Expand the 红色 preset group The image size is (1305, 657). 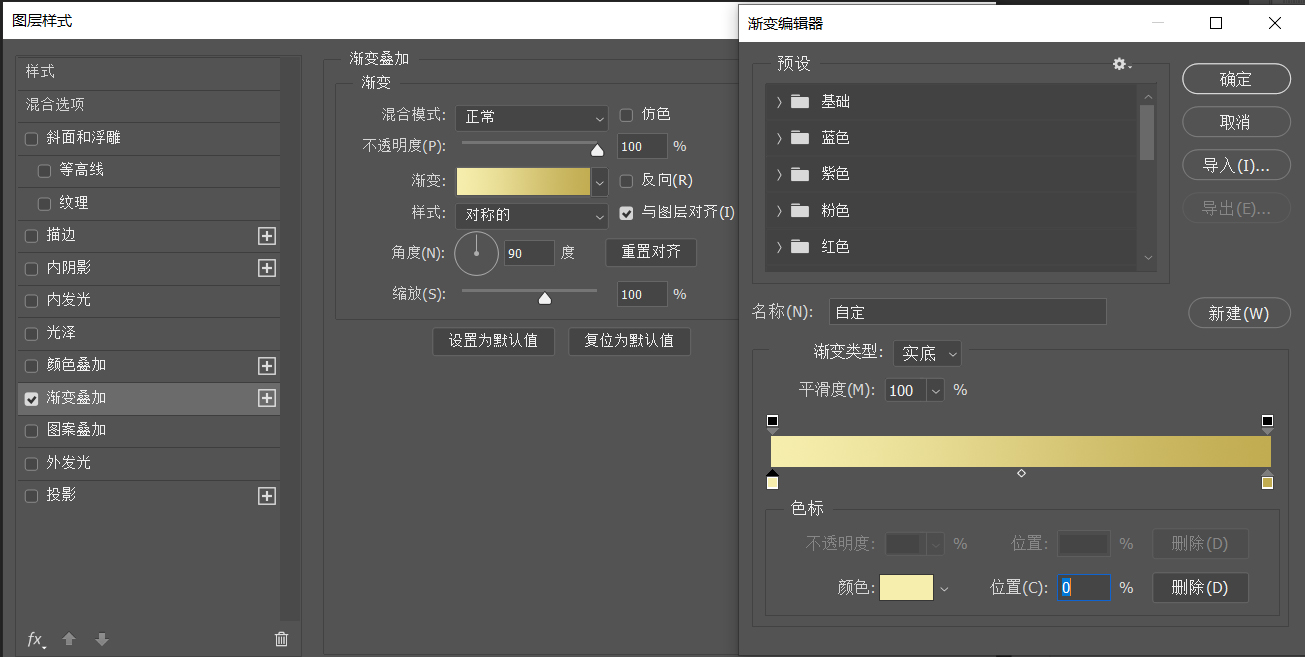(779, 247)
